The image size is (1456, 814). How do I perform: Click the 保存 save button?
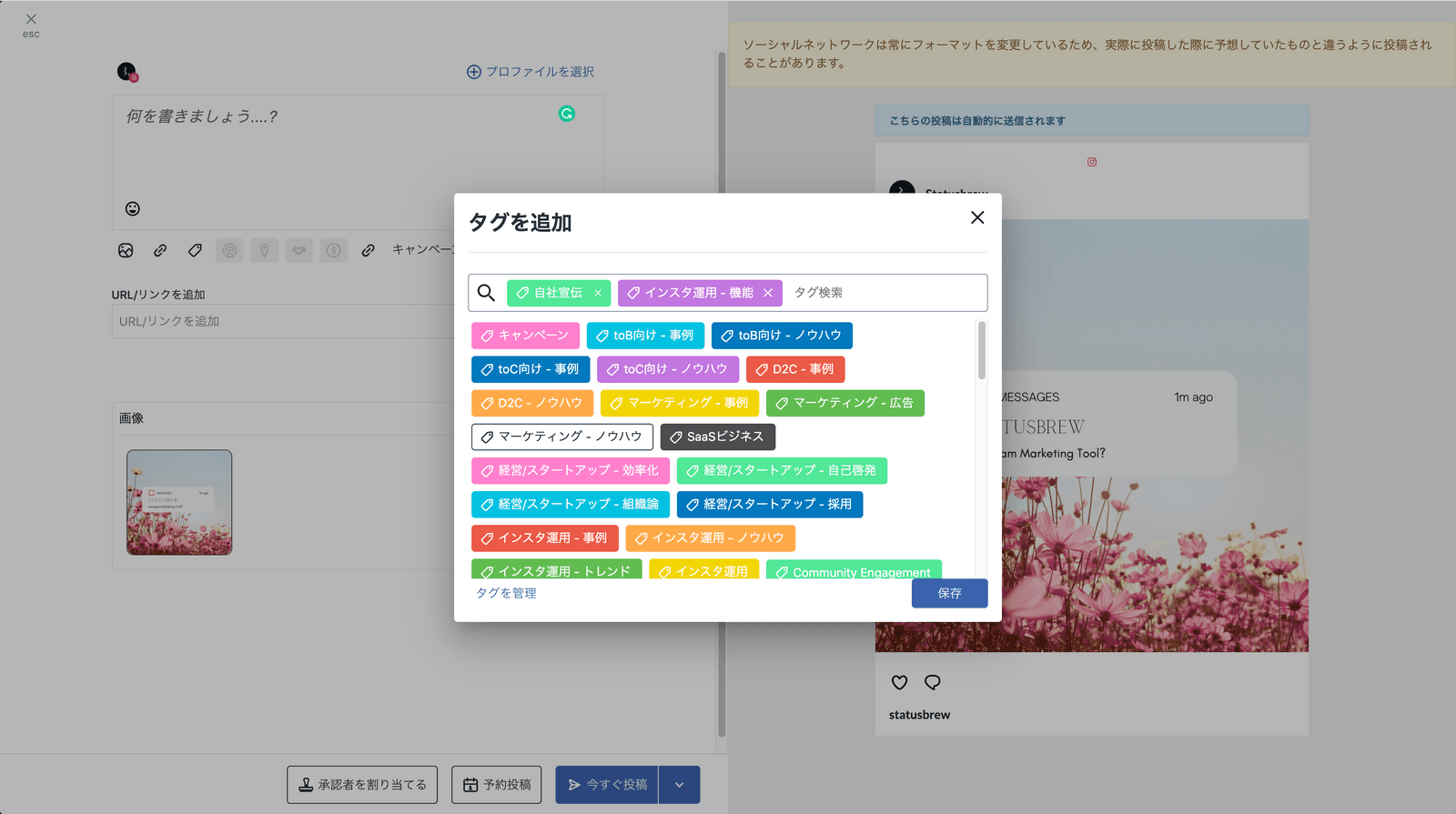949,593
